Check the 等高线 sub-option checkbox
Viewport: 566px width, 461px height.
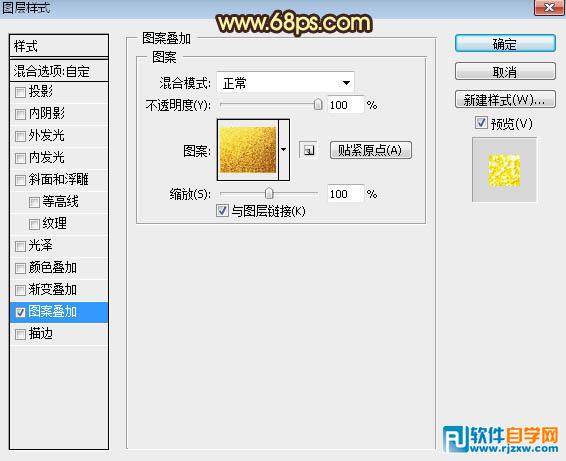[34, 202]
